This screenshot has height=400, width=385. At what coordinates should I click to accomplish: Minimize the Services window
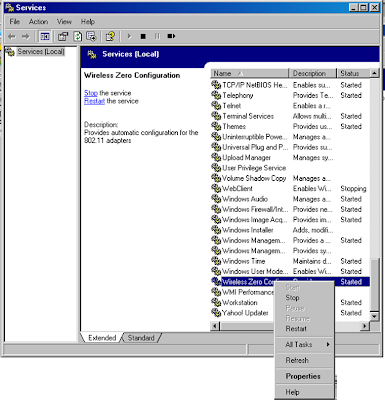(x=354, y=7)
